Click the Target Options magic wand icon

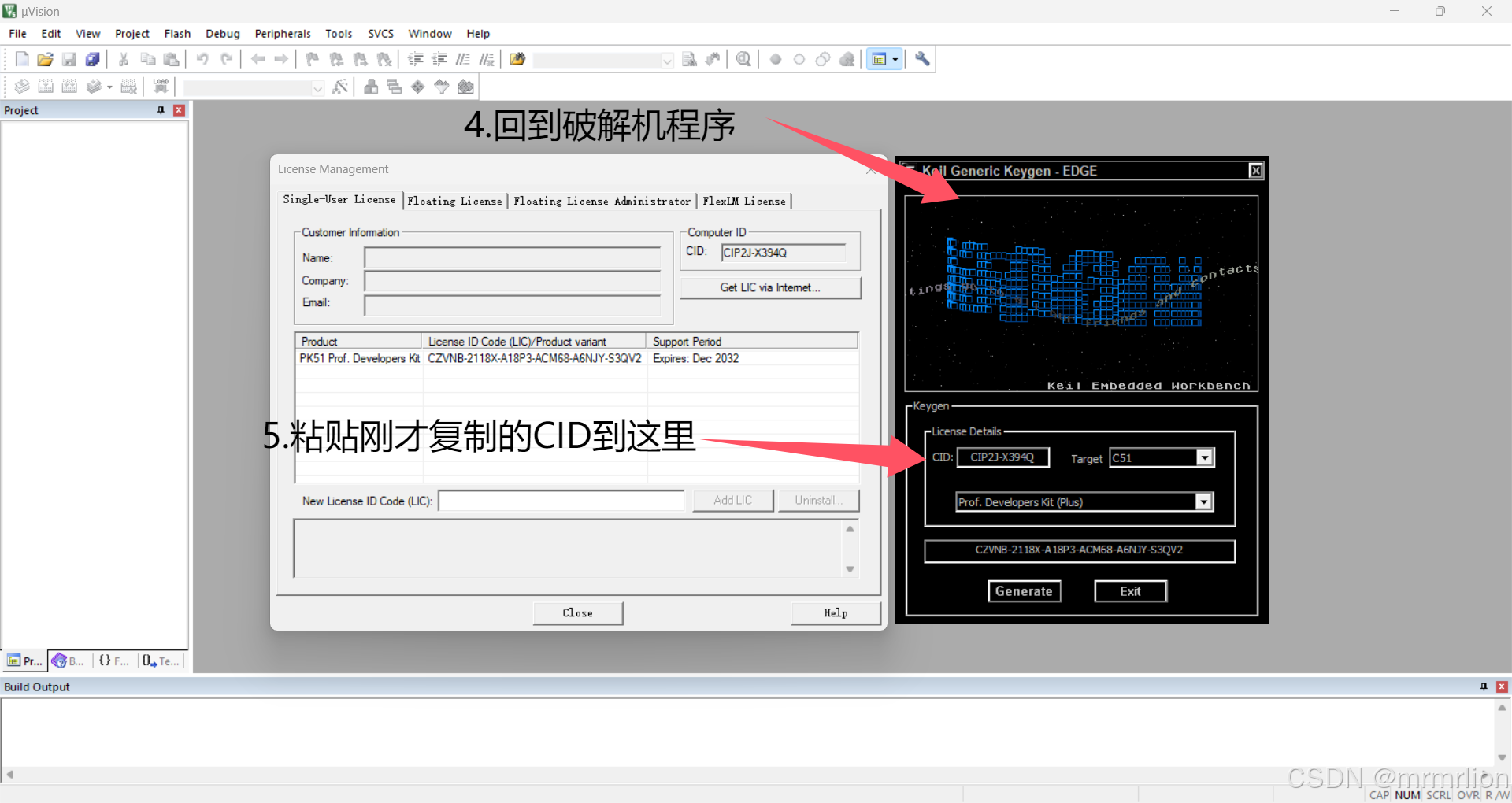tap(340, 87)
